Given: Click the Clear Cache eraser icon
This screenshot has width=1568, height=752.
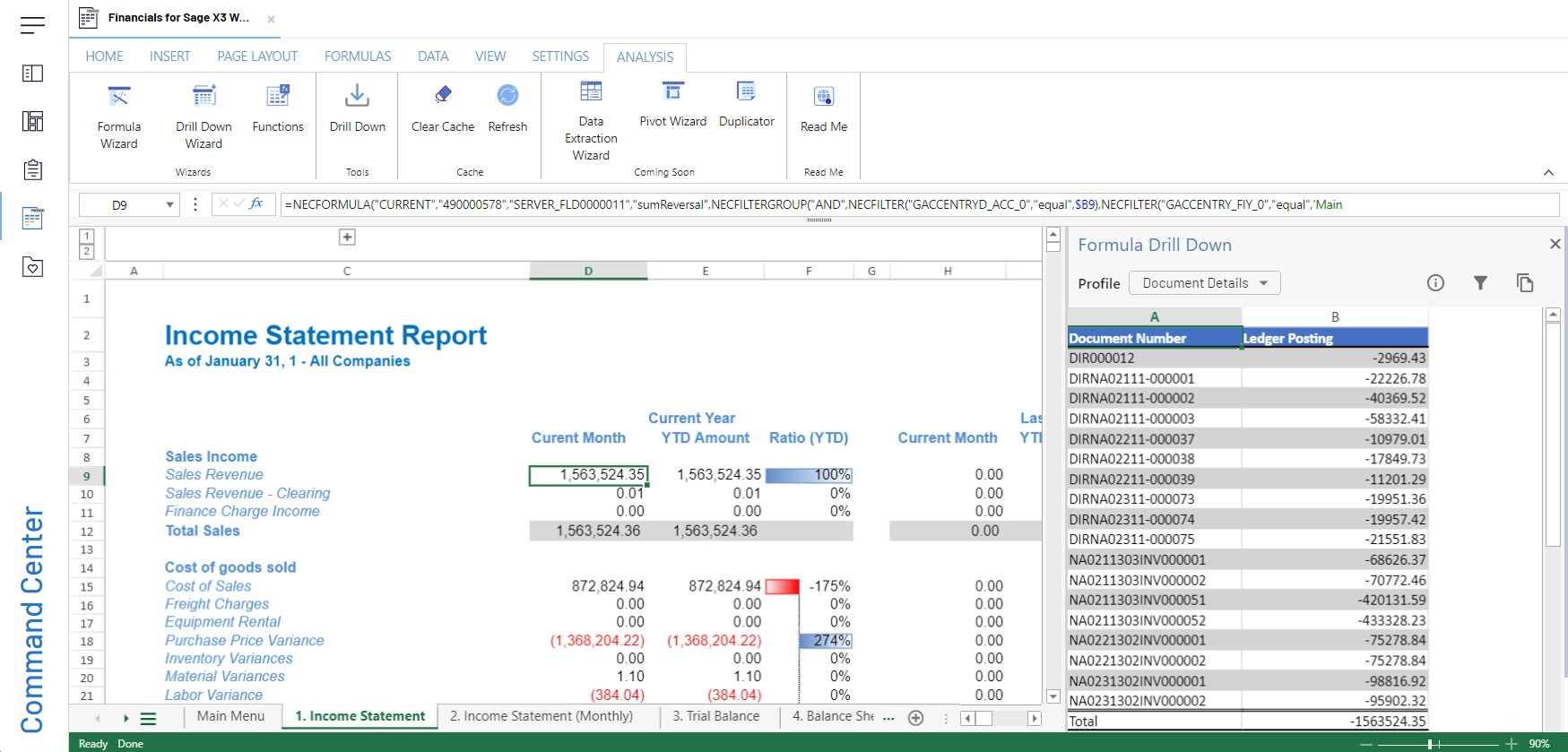Looking at the screenshot, I should (443, 95).
